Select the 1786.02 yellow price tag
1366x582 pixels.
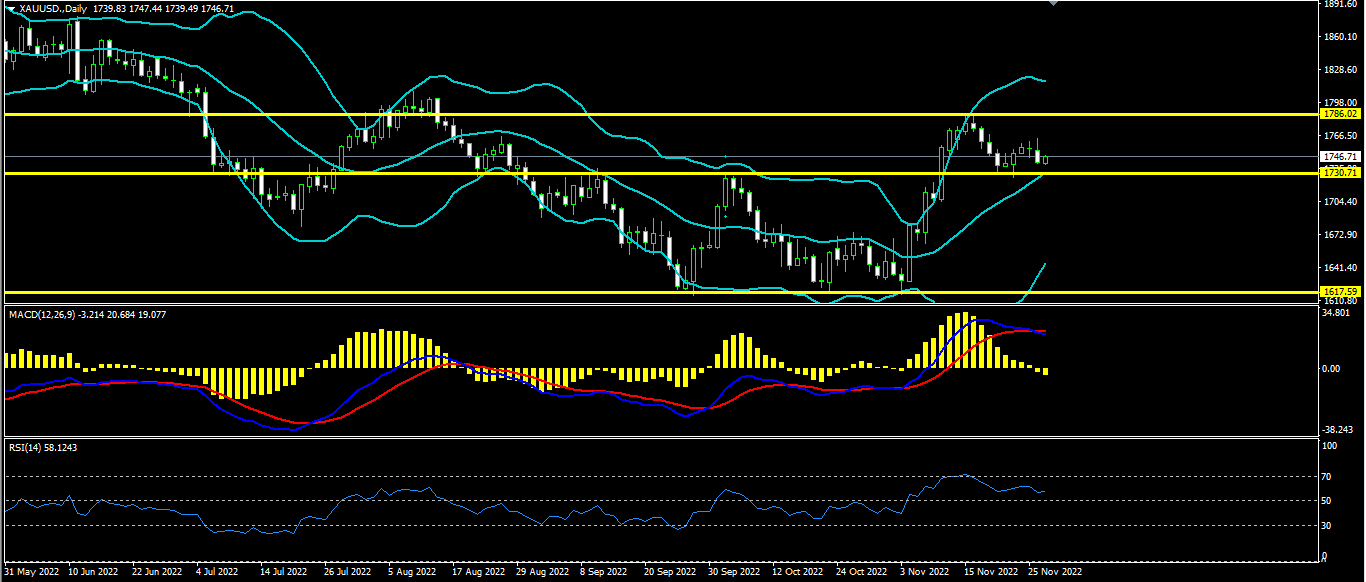click(1339, 115)
